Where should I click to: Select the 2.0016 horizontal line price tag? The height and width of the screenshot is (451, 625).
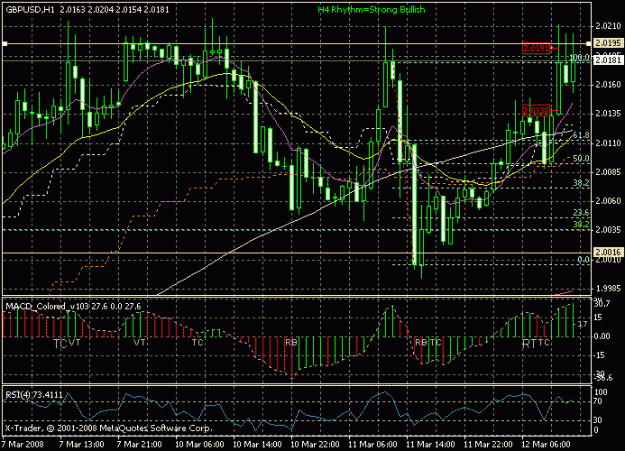coord(608,252)
